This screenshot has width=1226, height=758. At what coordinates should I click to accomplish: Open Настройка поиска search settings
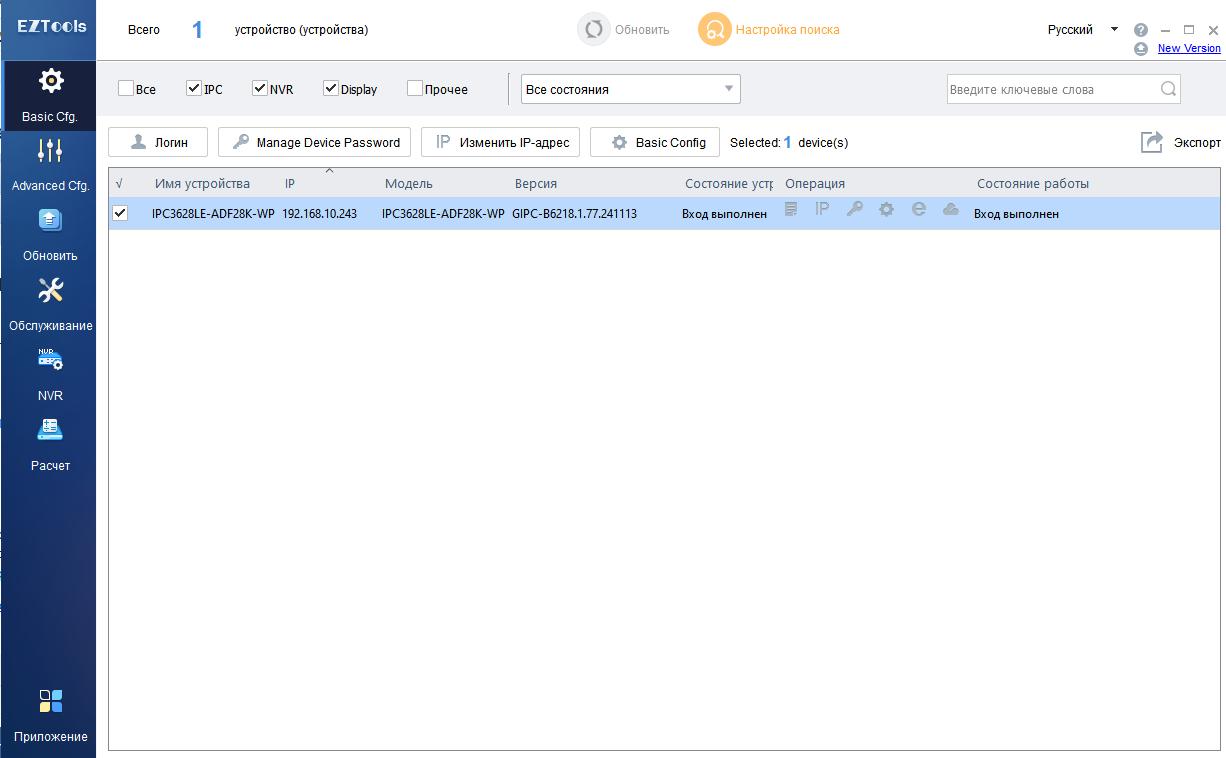[x=769, y=30]
